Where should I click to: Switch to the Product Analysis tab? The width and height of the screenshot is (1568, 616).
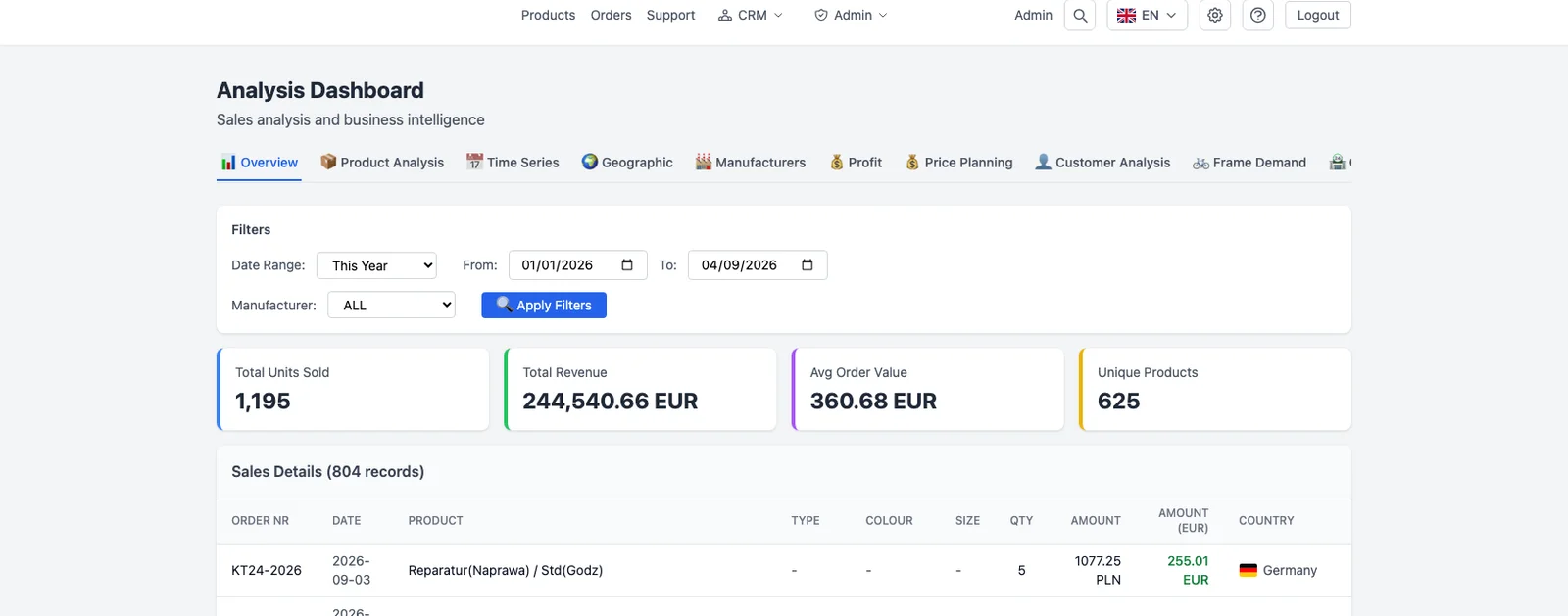pos(382,163)
